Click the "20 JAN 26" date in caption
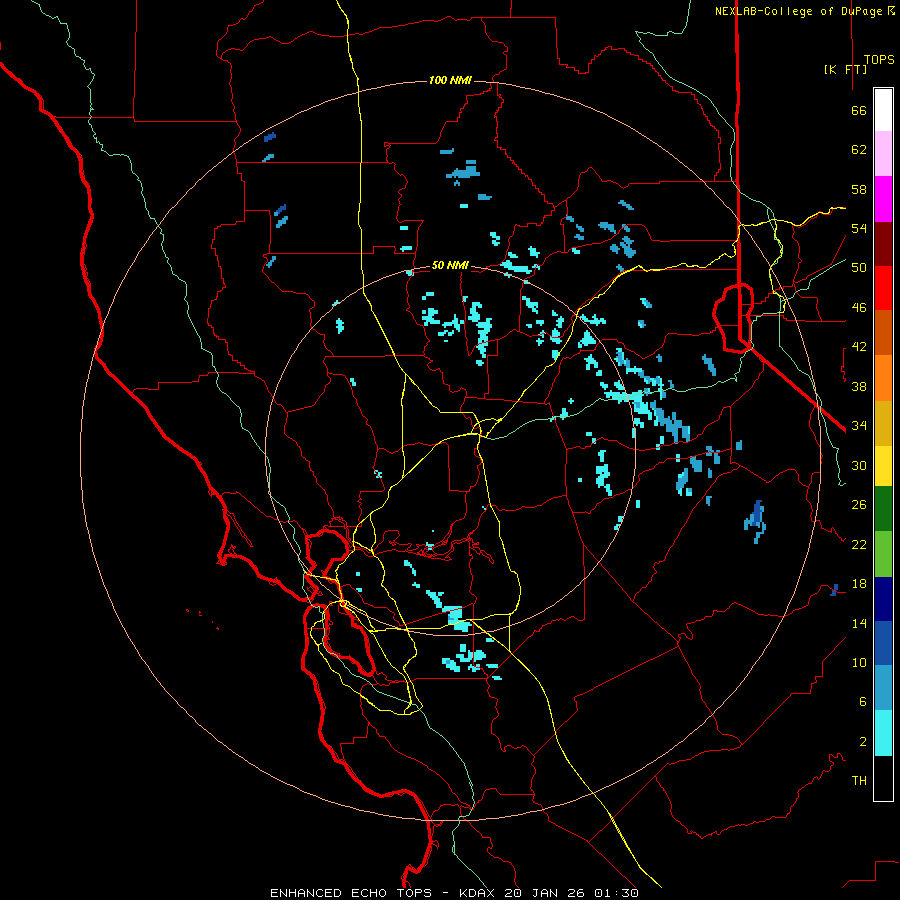This screenshot has height=900, width=900. point(546,893)
